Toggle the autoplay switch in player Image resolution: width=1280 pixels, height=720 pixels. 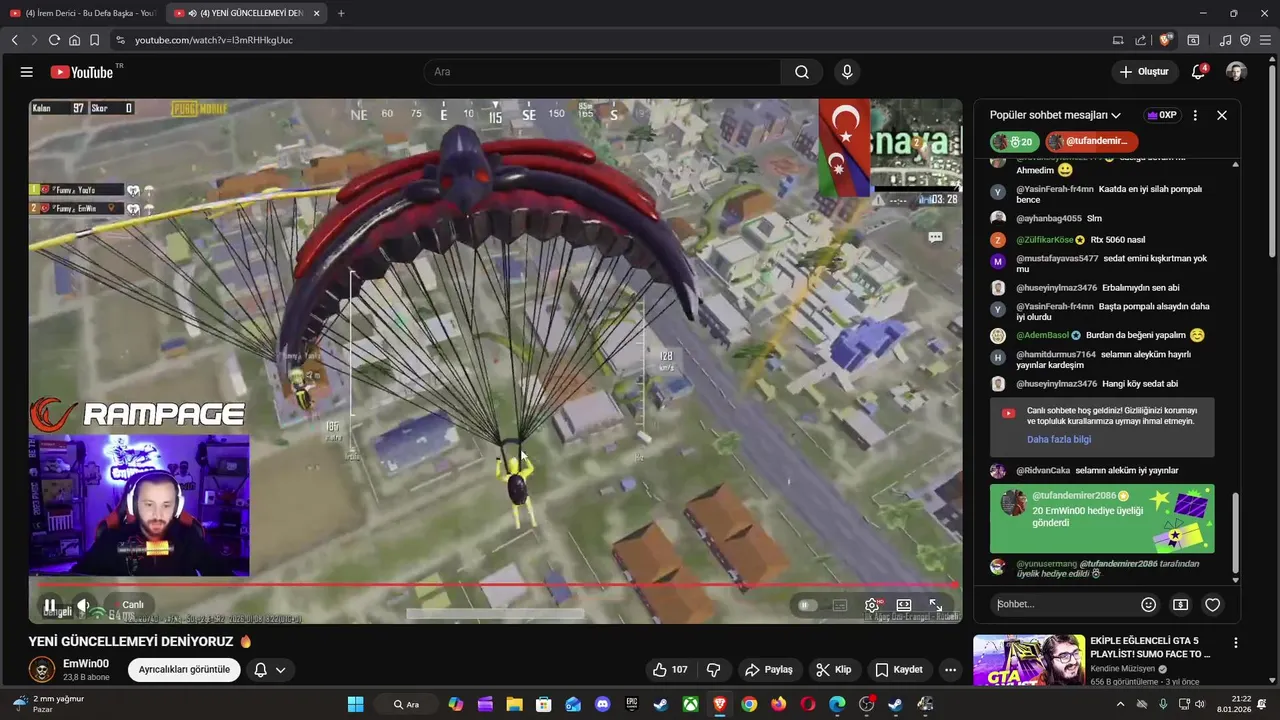(807, 605)
